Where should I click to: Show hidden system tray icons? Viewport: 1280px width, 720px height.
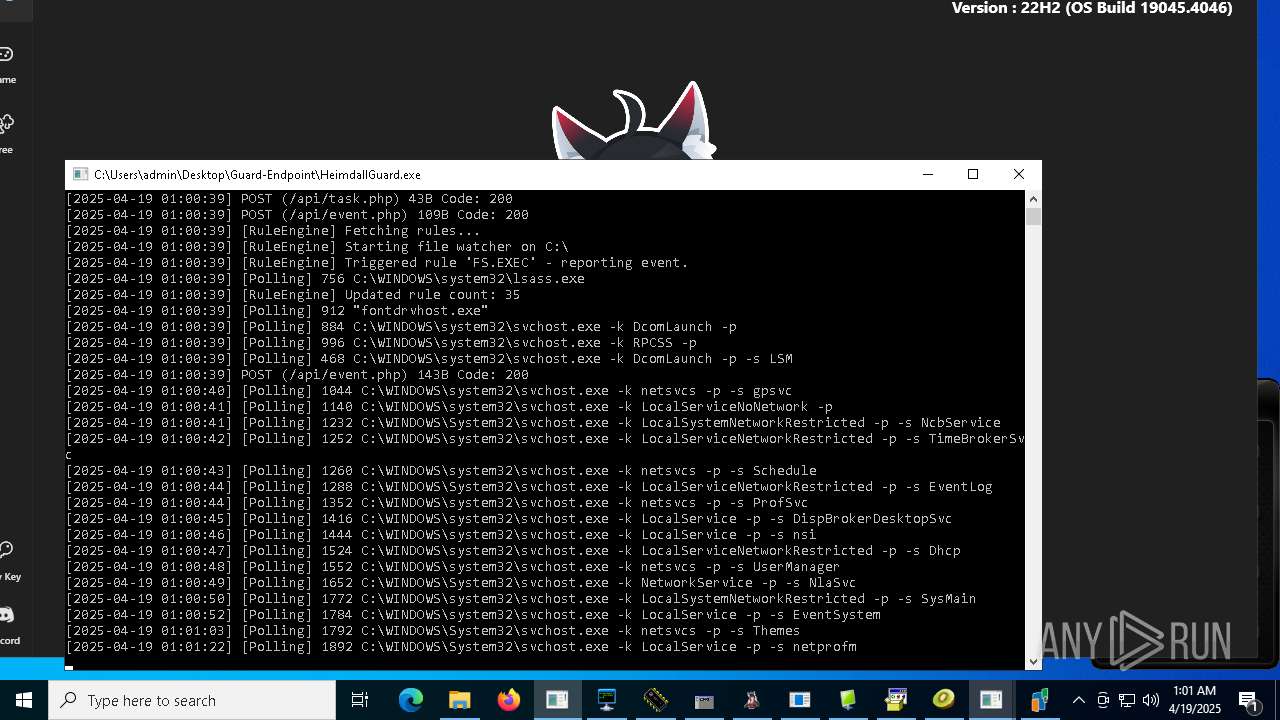(1078, 700)
